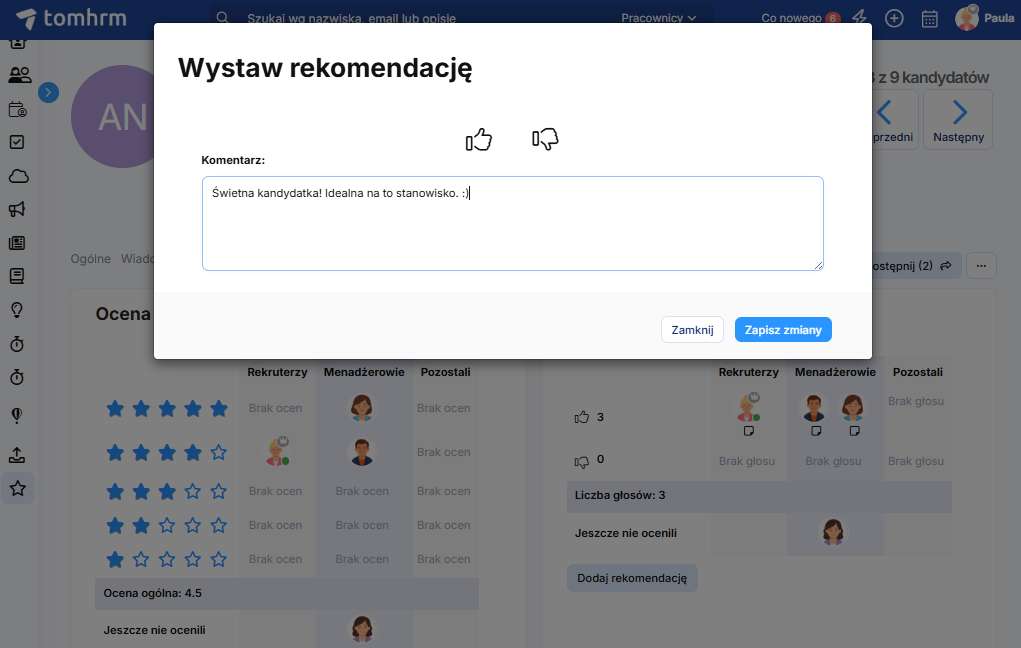Click the Zamknij button
The image size is (1021, 648).
pos(692,330)
